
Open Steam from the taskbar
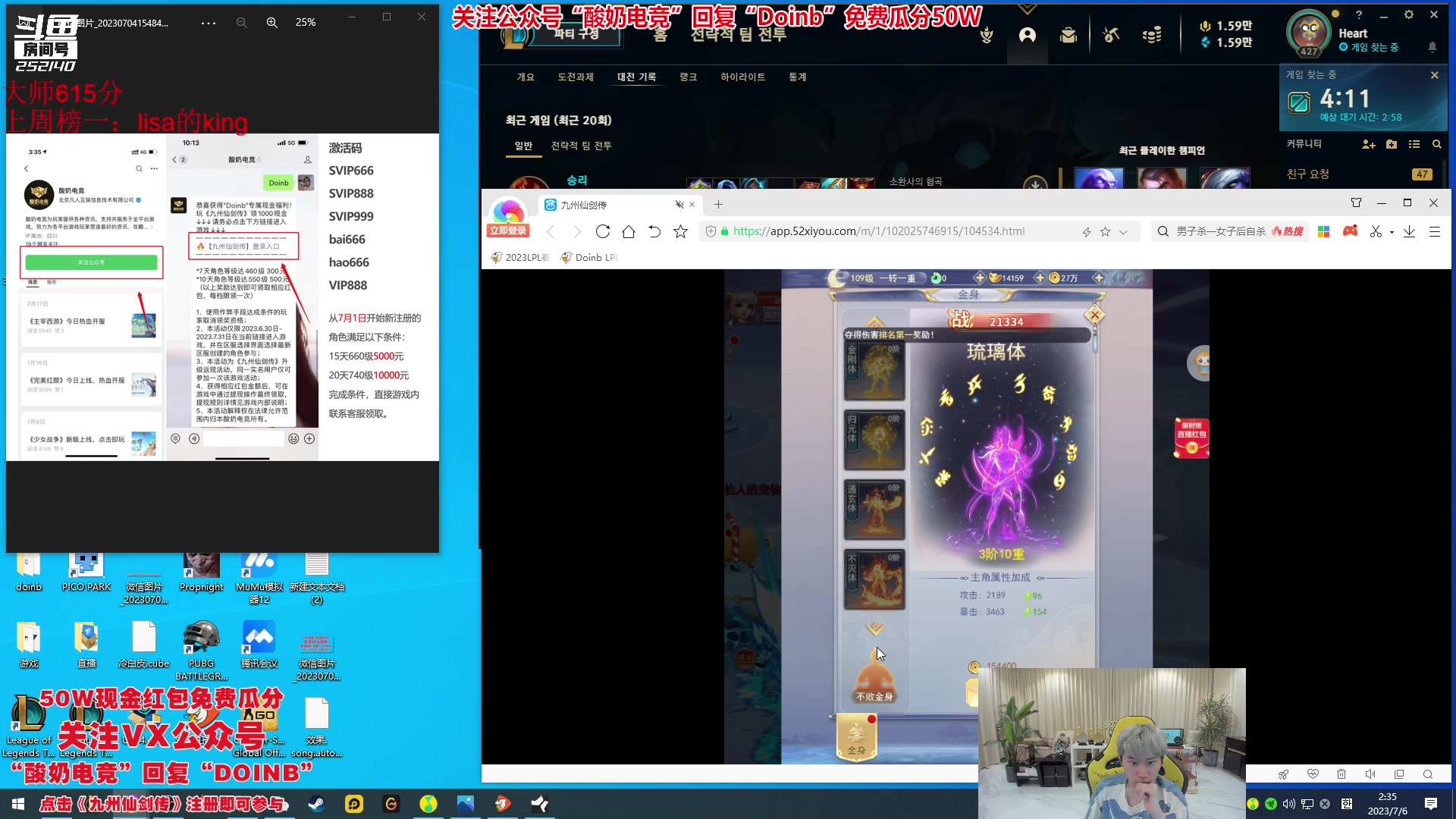click(316, 804)
